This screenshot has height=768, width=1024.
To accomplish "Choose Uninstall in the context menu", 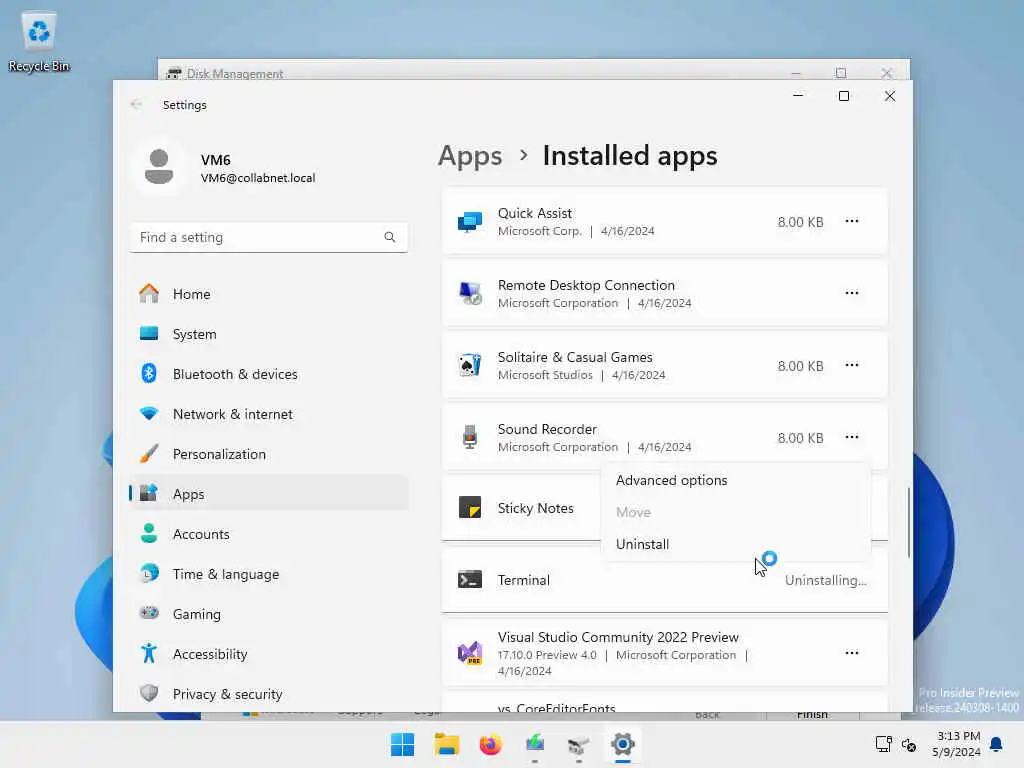I will 736,544.
